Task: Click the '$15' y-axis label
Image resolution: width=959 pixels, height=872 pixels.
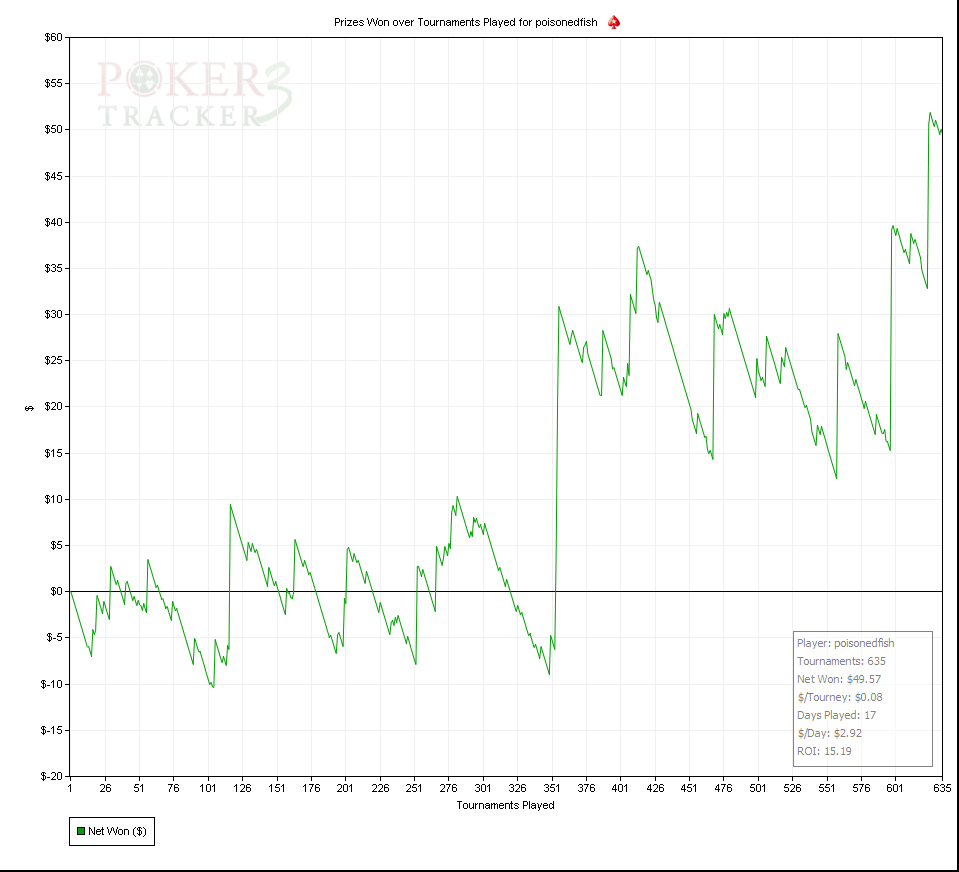Action: [53, 453]
